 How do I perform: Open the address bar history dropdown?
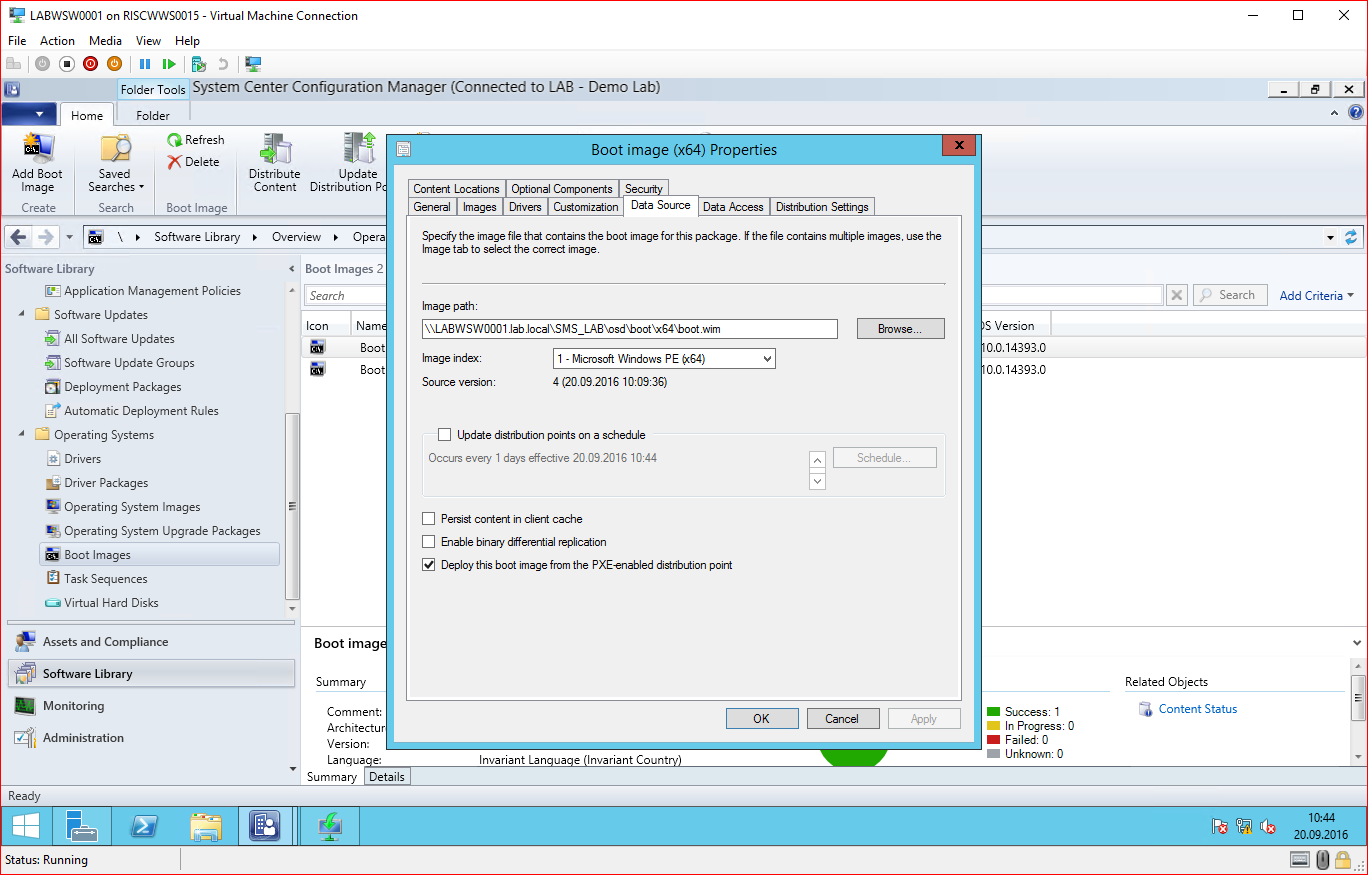(x=1330, y=238)
